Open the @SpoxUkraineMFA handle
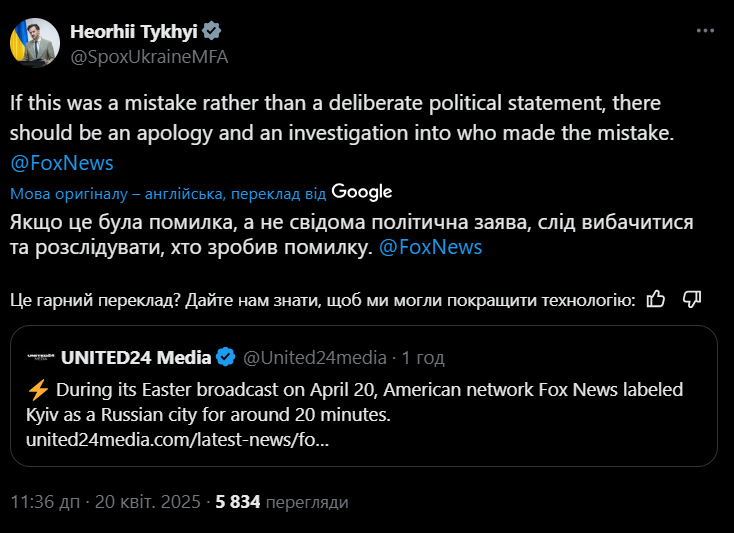The width and height of the screenshot is (734, 533). pyautogui.click(x=148, y=56)
